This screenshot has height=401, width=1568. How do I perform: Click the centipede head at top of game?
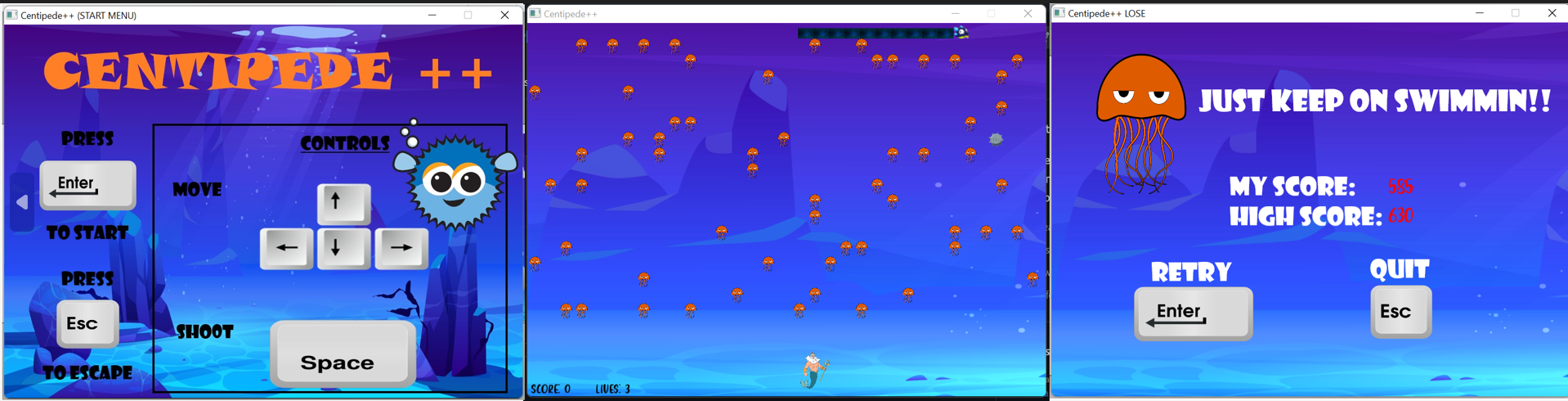(961, 33)
